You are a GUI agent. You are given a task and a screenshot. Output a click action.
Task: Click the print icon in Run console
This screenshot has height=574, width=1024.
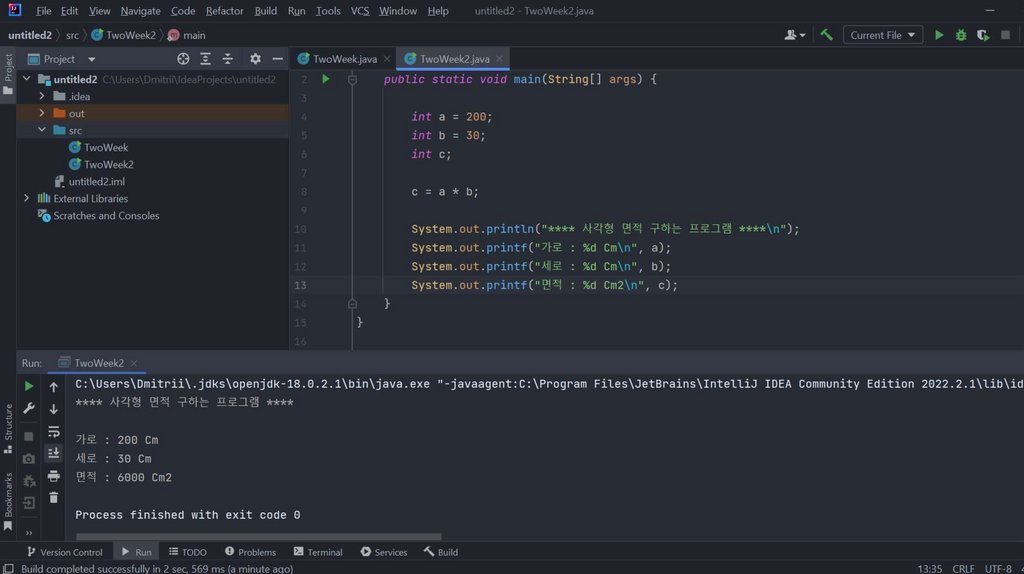coord(54,476)
